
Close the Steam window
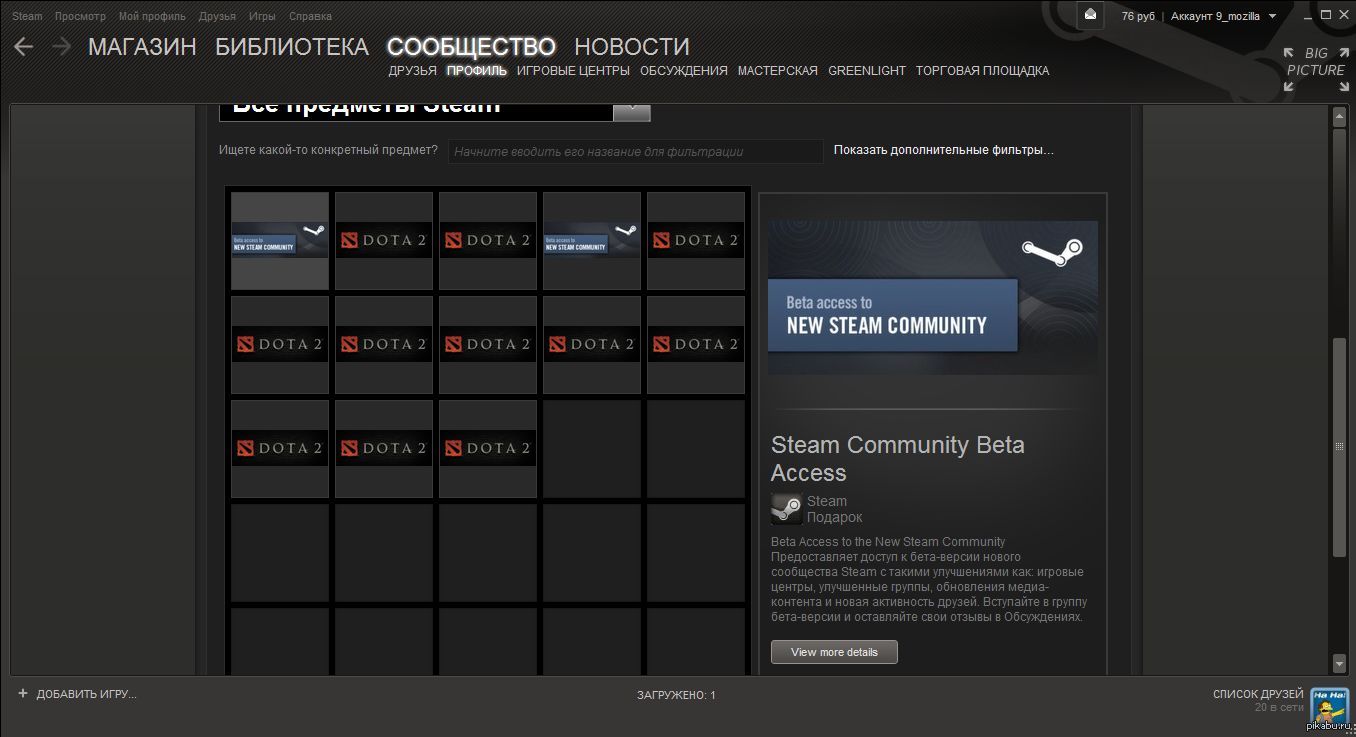pos(1343,15)
